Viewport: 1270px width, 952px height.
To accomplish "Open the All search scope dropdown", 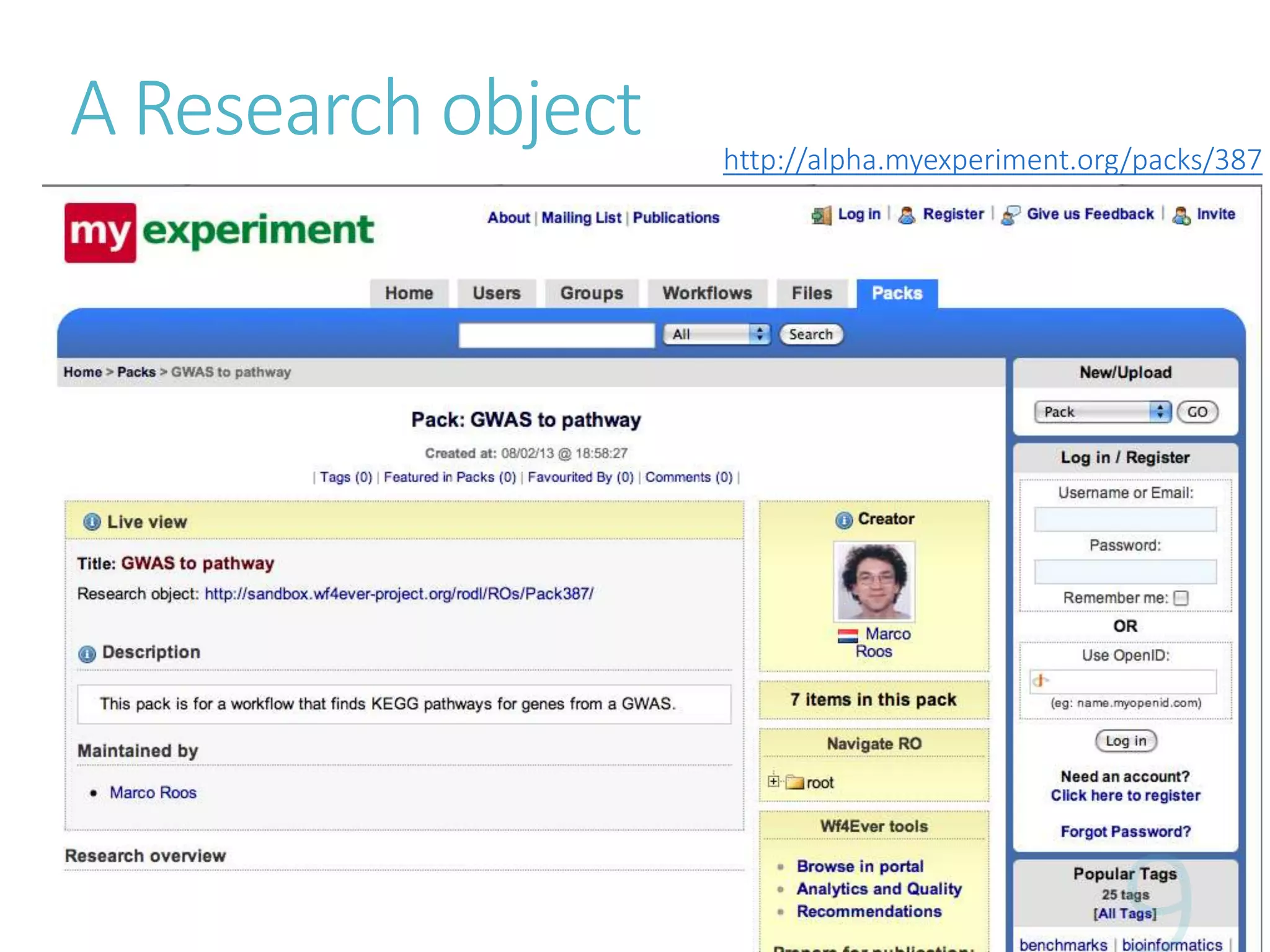I will point(716,335).
